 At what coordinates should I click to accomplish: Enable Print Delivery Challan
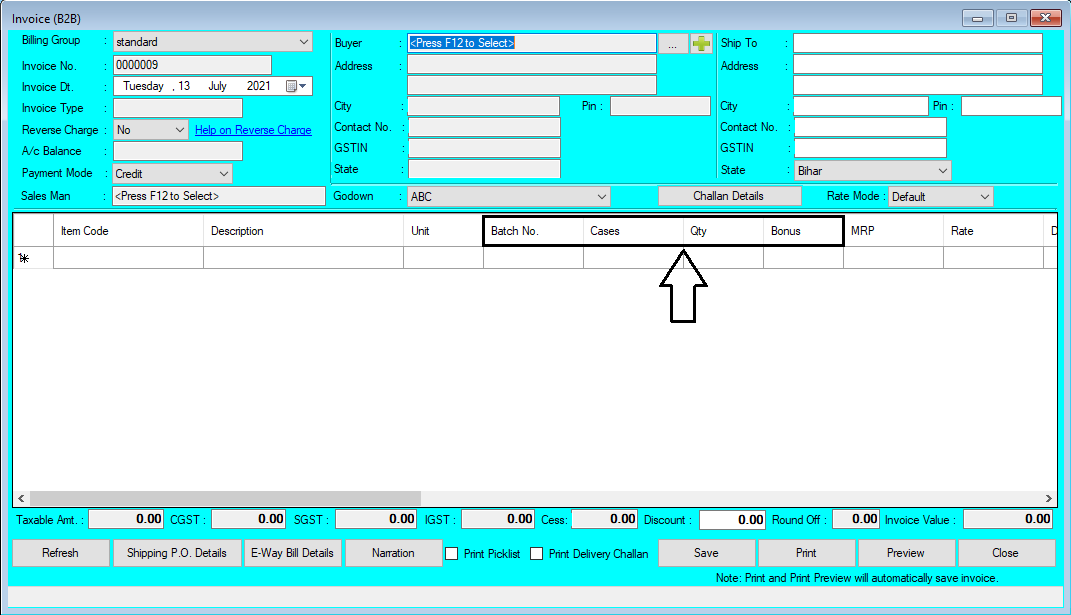pyautogui.click(x=536, y=553)
